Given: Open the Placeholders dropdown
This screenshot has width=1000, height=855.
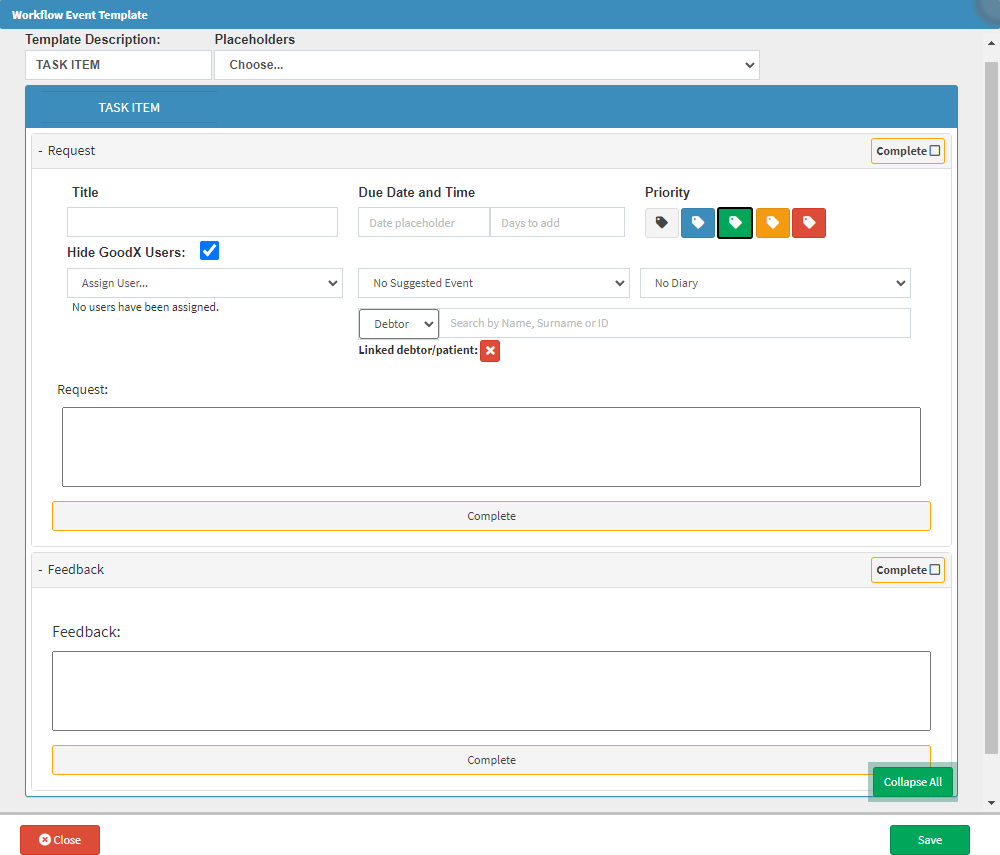Looking at the screenshot, I should coord(487,65).
